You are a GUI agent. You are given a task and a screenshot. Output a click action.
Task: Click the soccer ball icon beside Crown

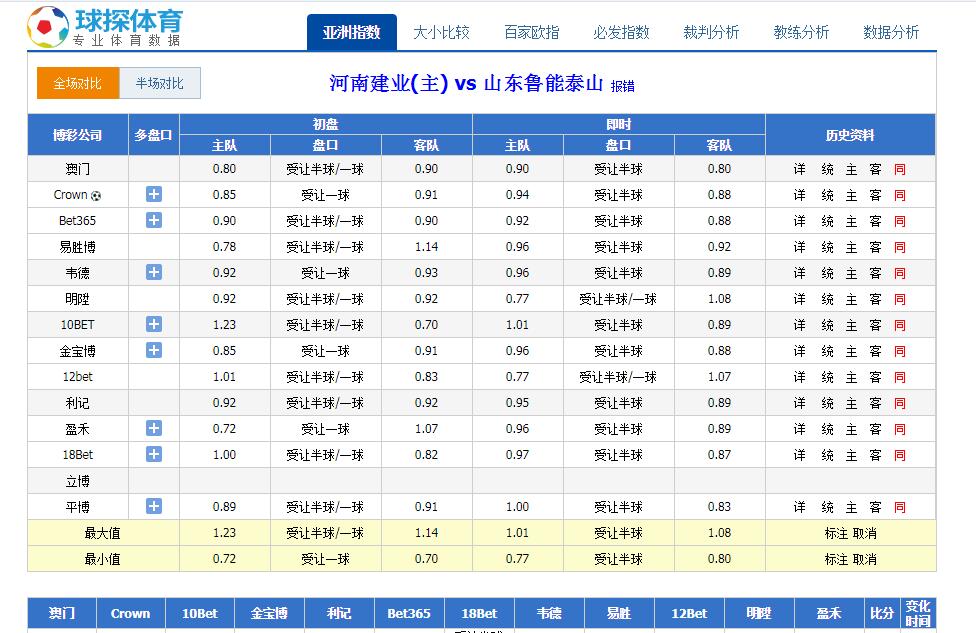click(96, 195)
